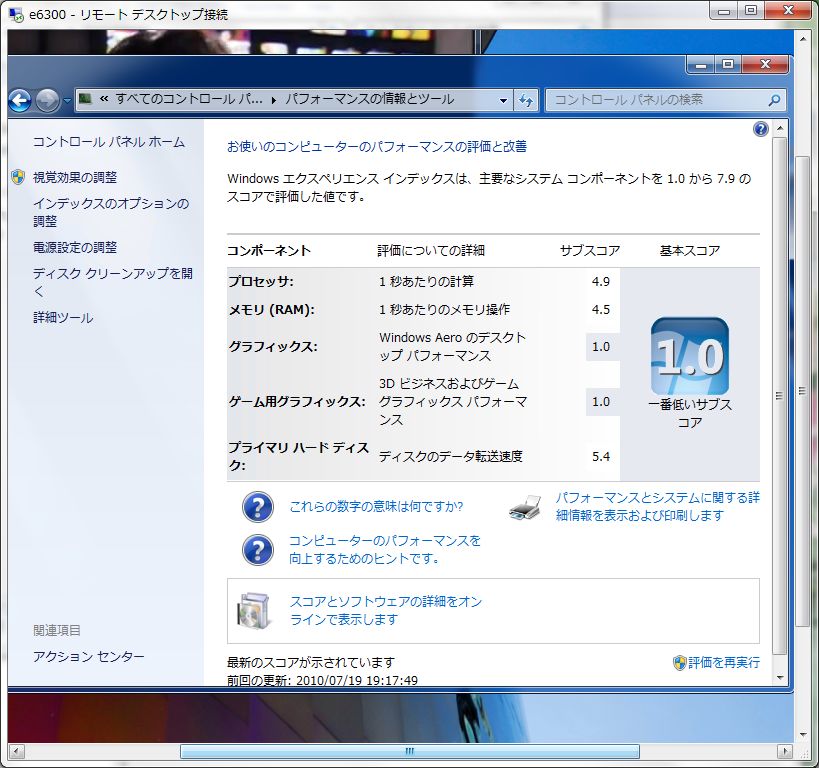The height and width of the screenshot is (768, 819).
Task: Minimize the Remote Desktop window
Action: [724, 11]
